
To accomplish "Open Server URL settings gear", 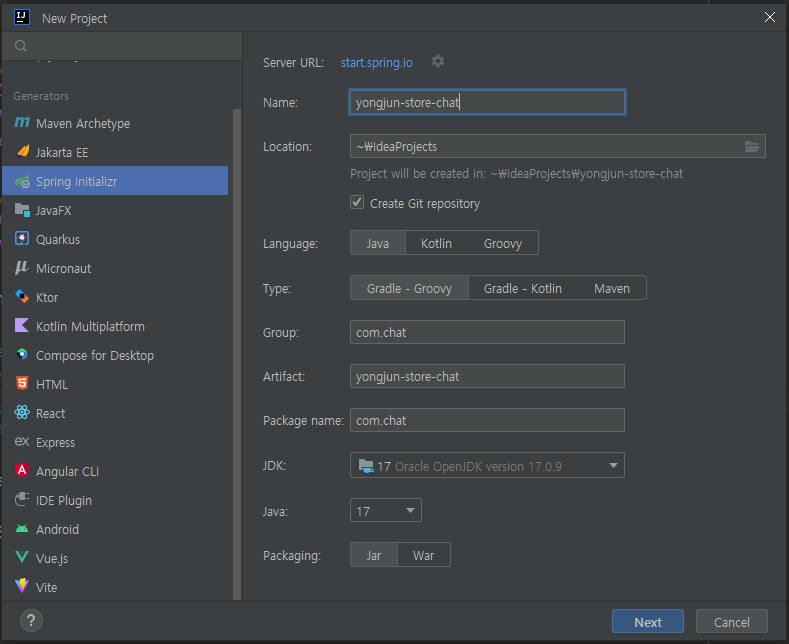I will pos(438,61).
